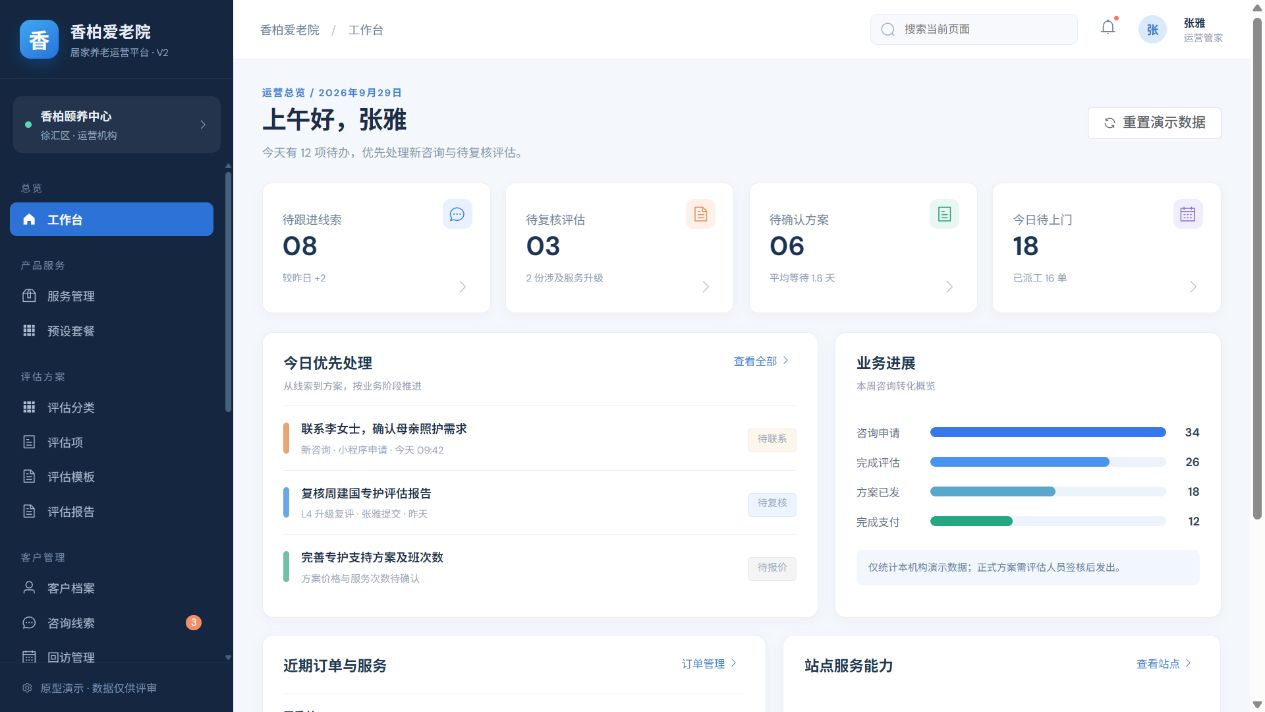Viewport: 1265px width, 712px height.
Task: Click 香柏爱老院 breadcrumb
Action: pos(290,30)
